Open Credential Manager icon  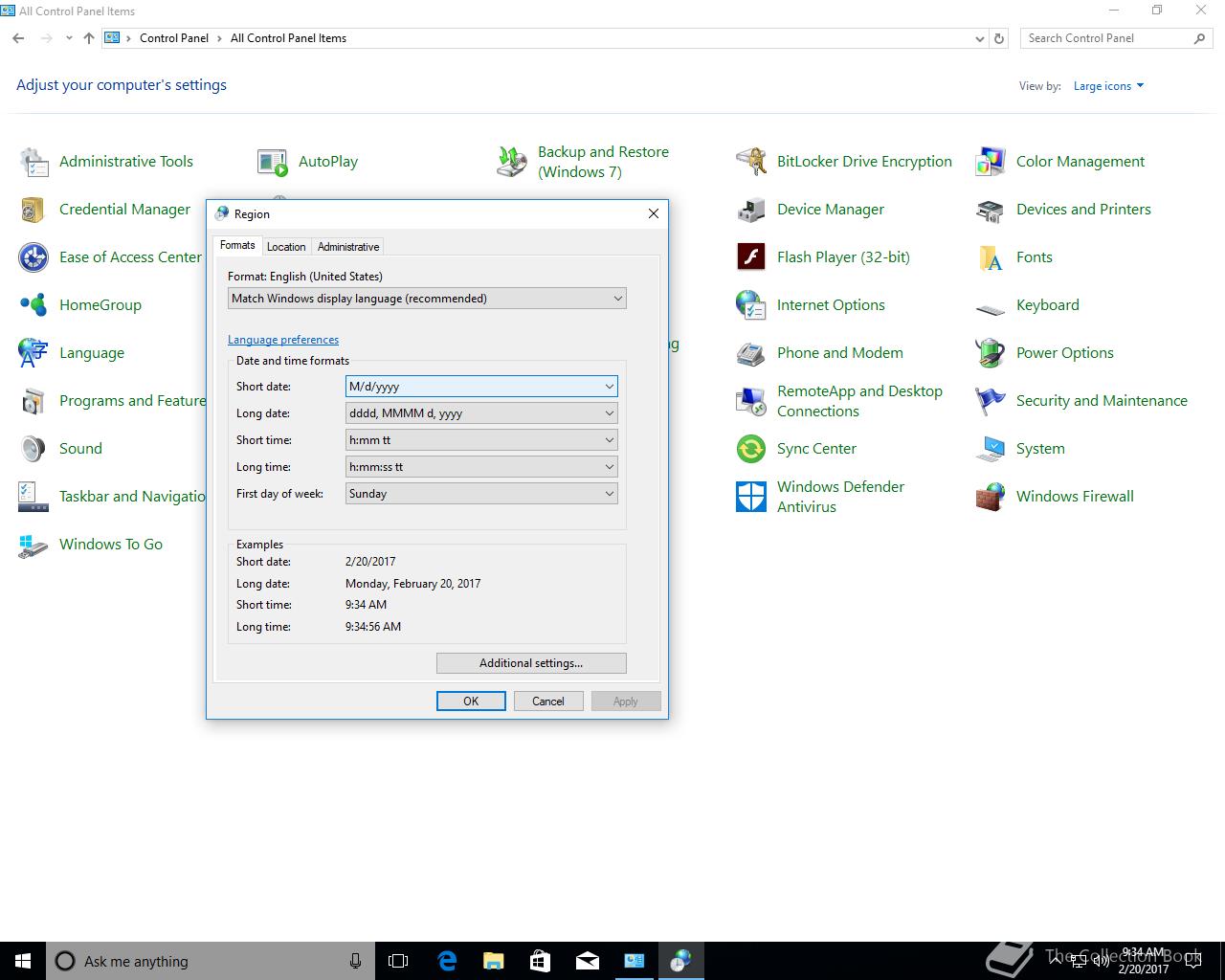click(33, 210)
